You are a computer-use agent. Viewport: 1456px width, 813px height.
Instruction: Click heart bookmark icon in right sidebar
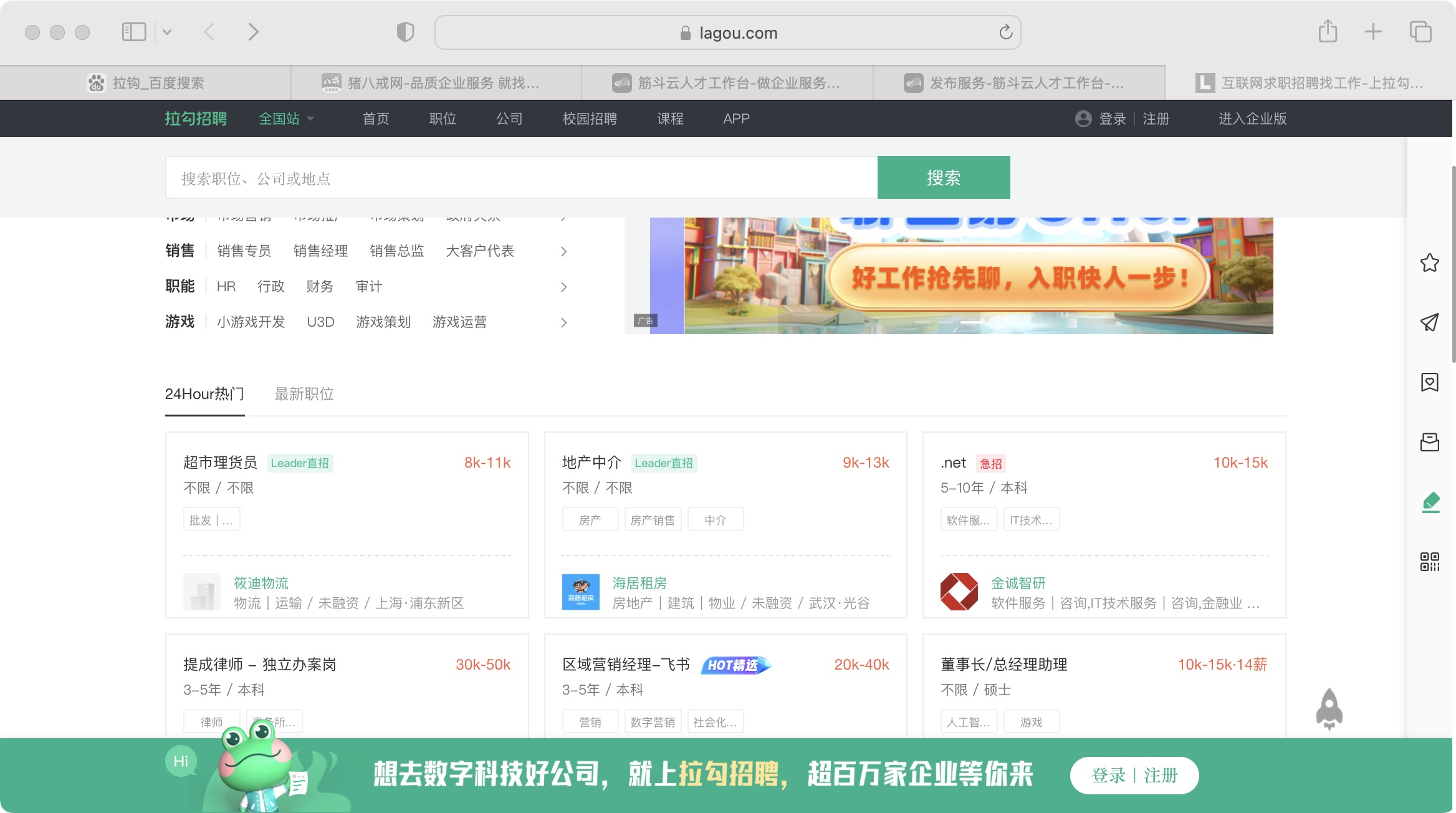click(1430, 382)
